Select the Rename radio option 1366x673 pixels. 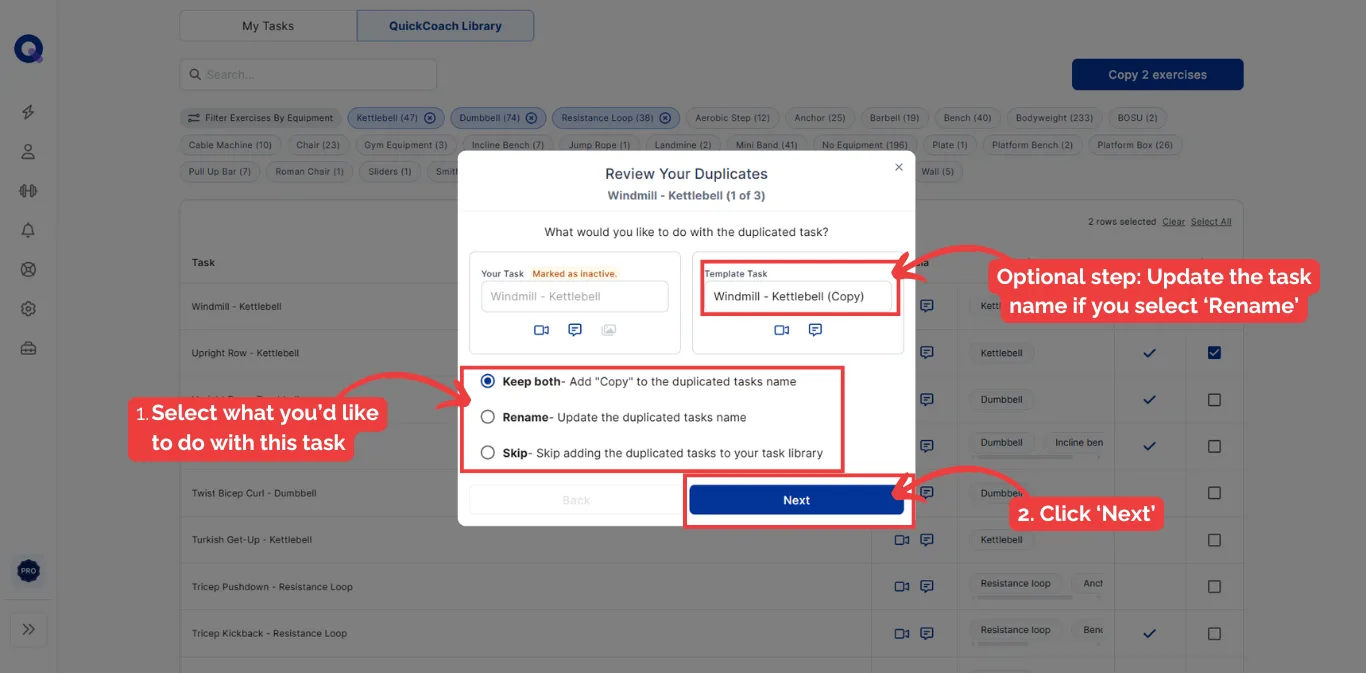point(488,417)
